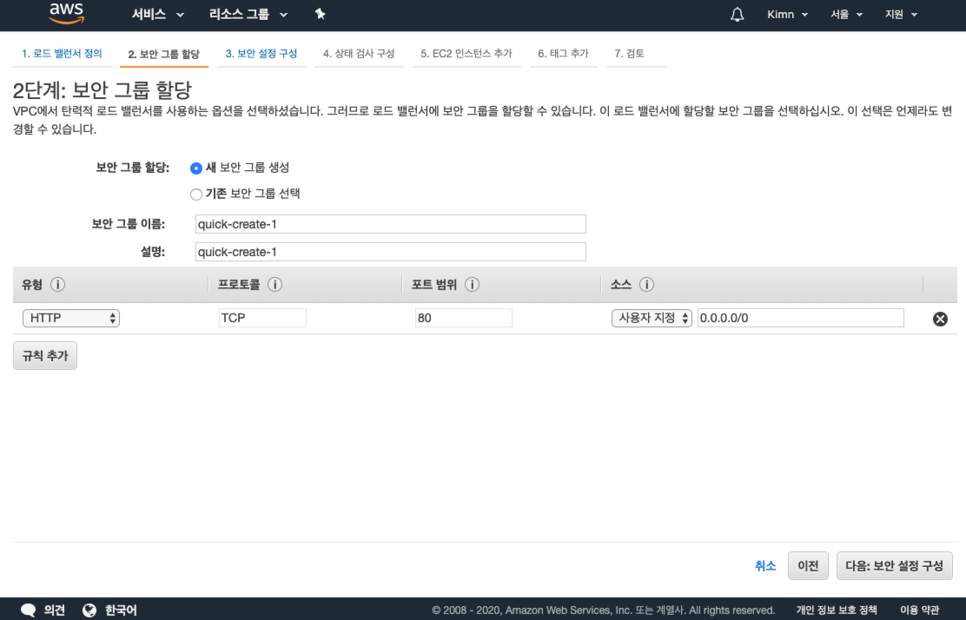Click the 의견 feedback link
Image resolution: width=966 pixels, height=620 pixels.
(54, 610)
